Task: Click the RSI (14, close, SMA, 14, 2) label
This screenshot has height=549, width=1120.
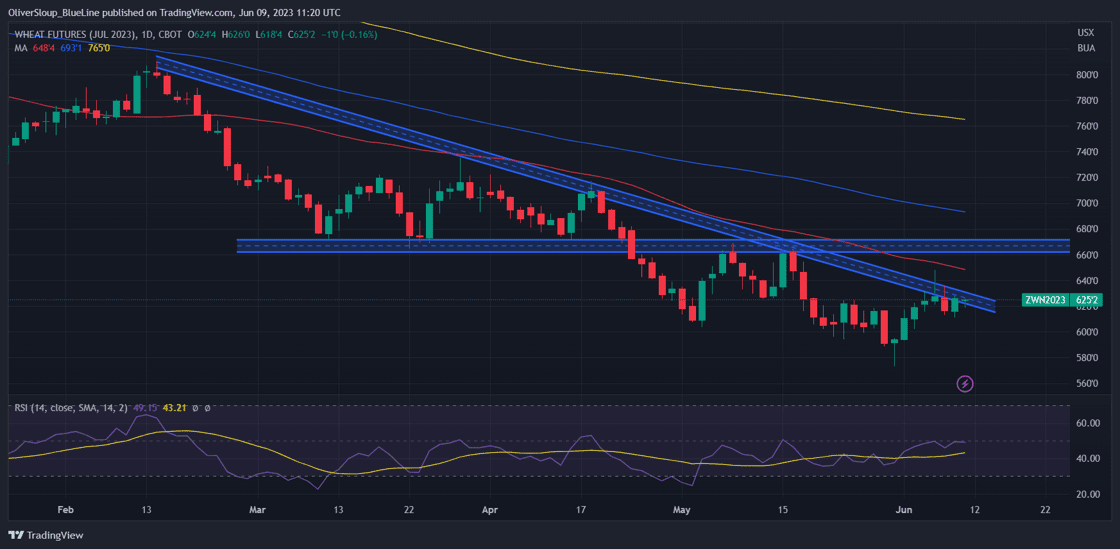Action: pyautogui.click(x=71, y=408)
